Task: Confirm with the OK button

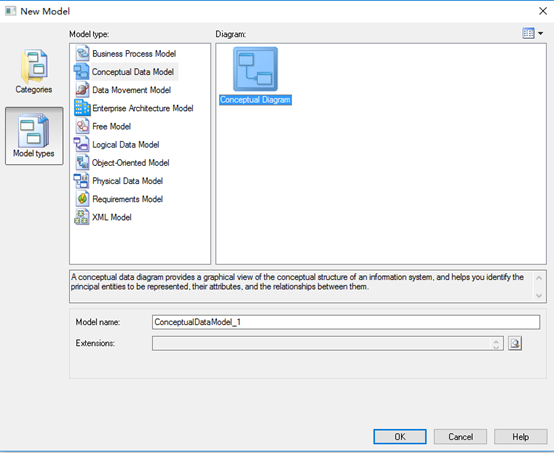Action: click(x=400, y=437)
